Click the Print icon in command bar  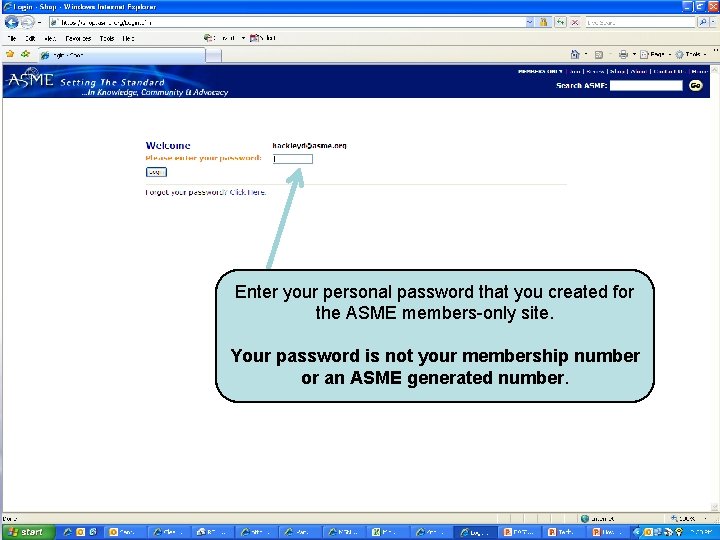pos(623,55)
